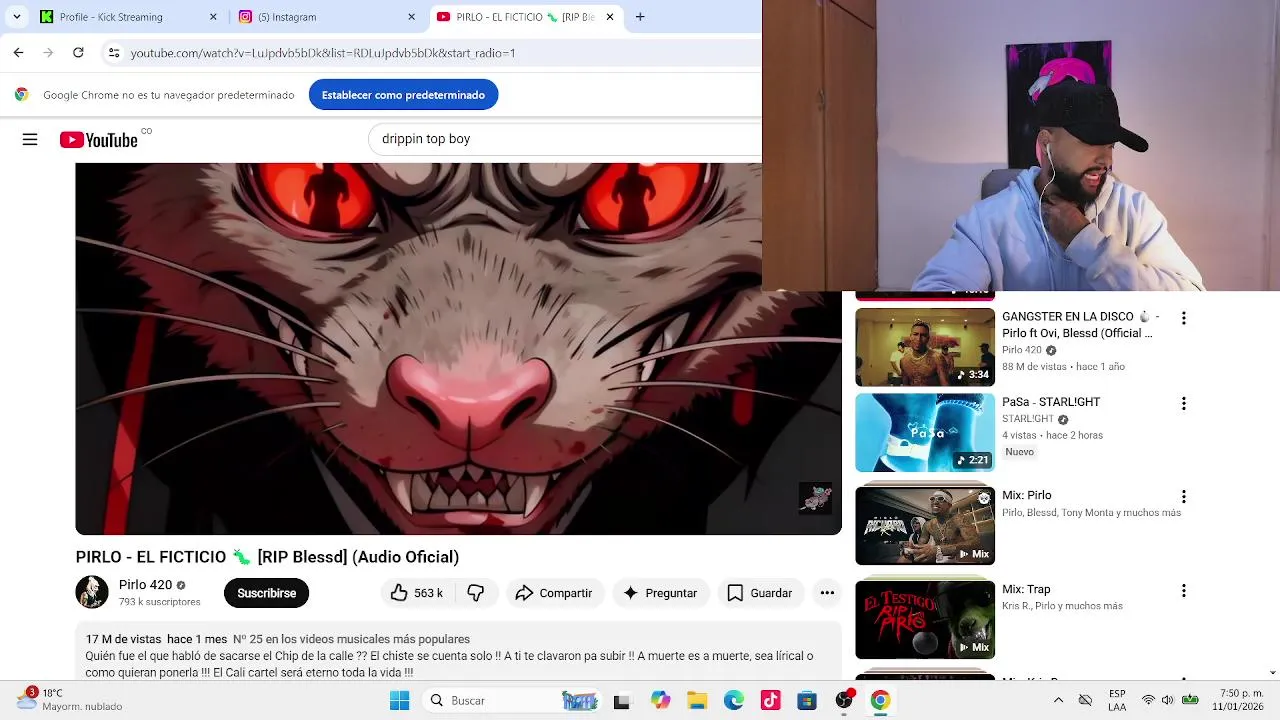Open Pirlo 420 channel avatar
1280x720 pixels.
point(92,592)
